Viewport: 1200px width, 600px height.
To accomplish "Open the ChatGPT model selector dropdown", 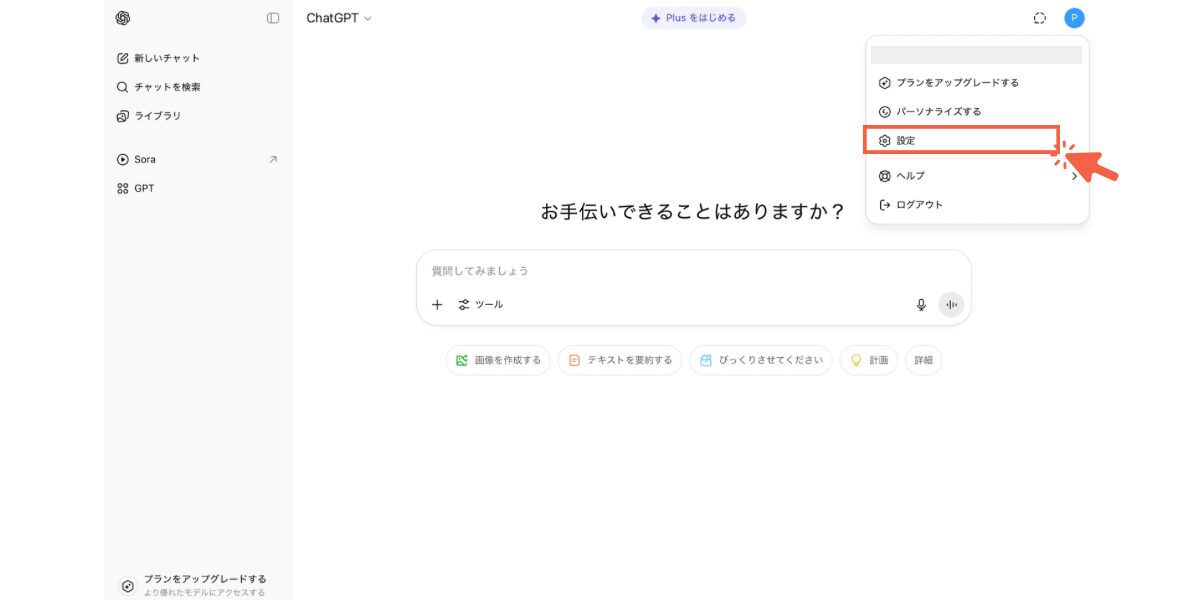I will 339,18.
